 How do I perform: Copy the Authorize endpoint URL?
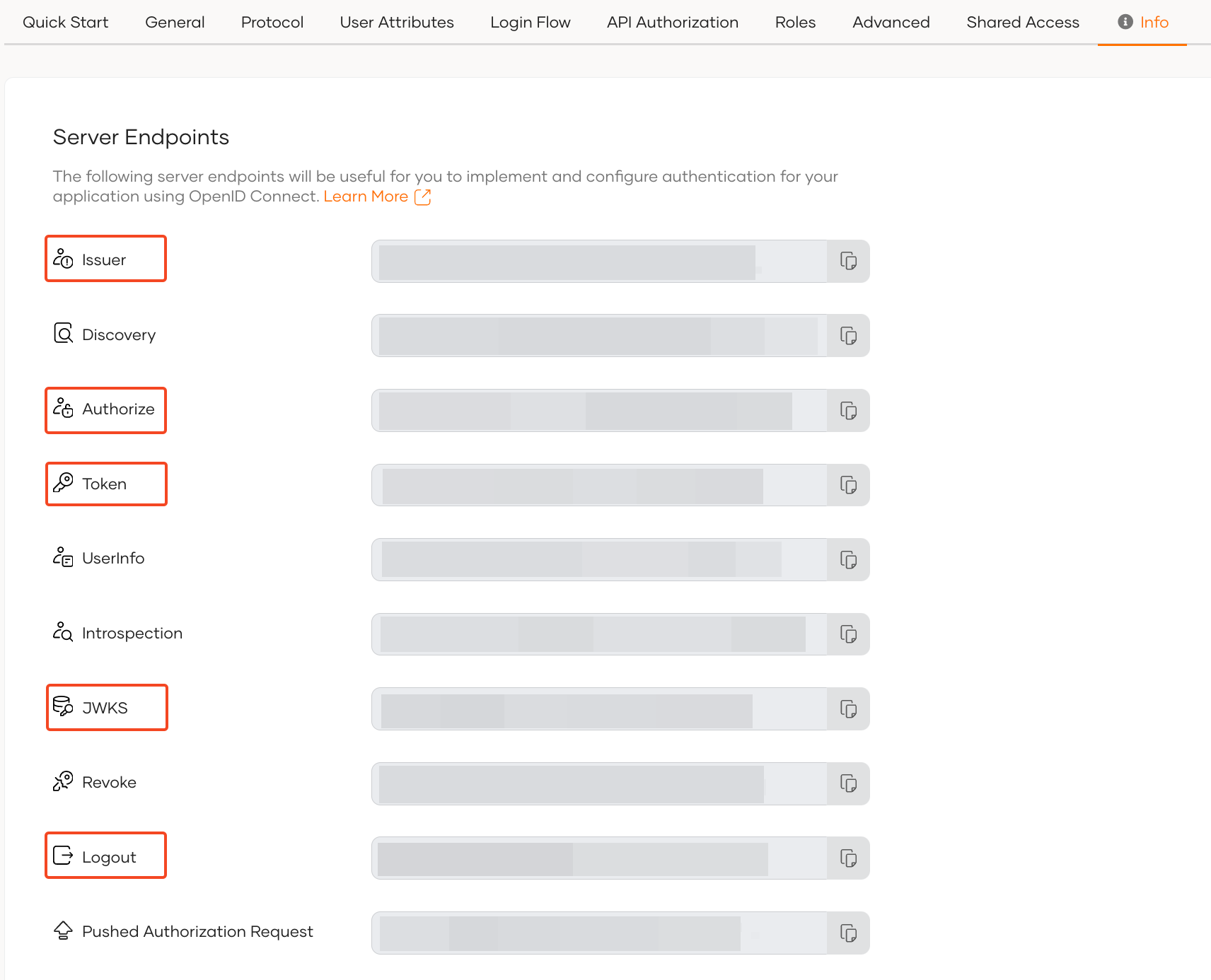point(848,410)
